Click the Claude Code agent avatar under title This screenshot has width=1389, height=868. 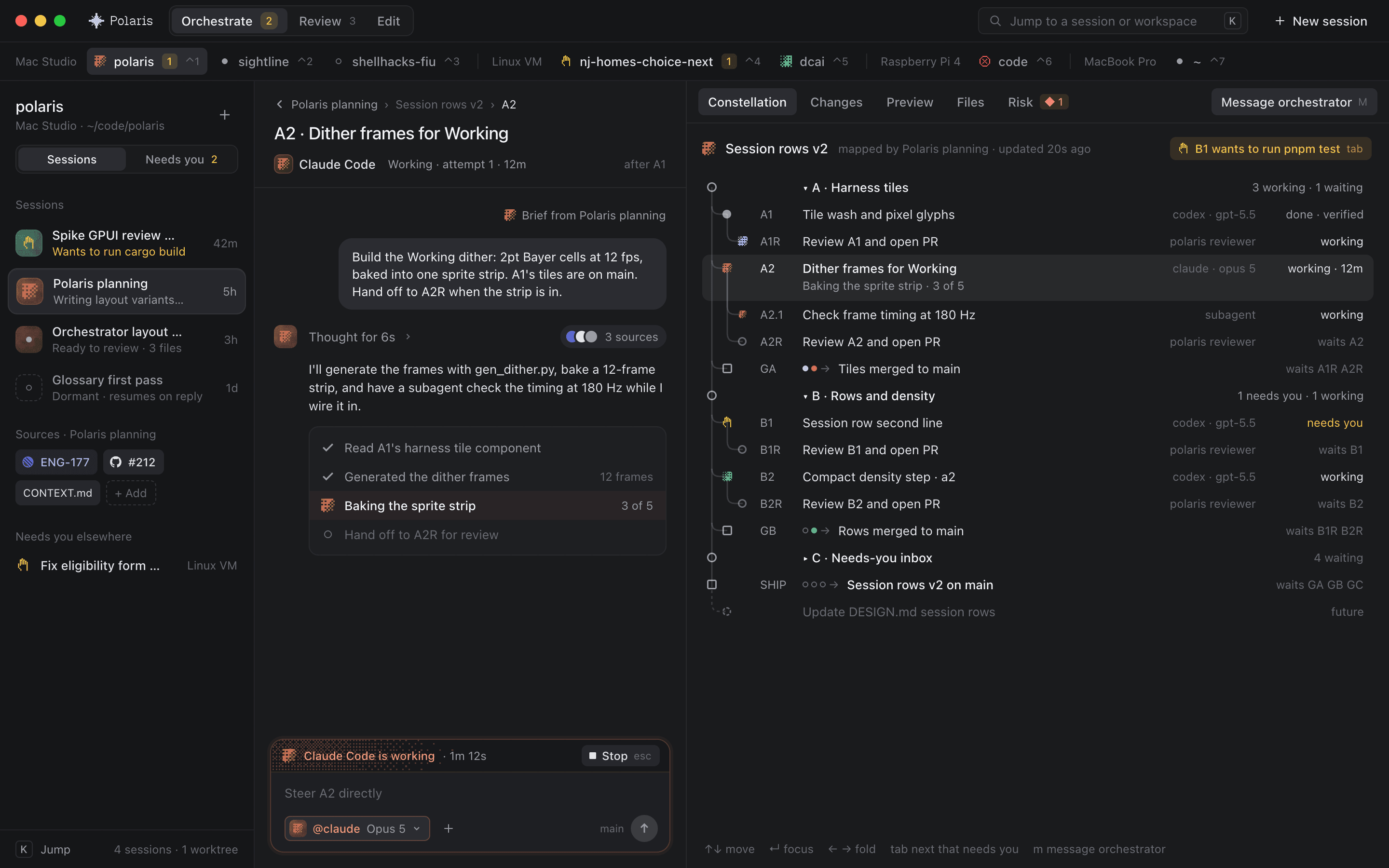coord(284,164)
